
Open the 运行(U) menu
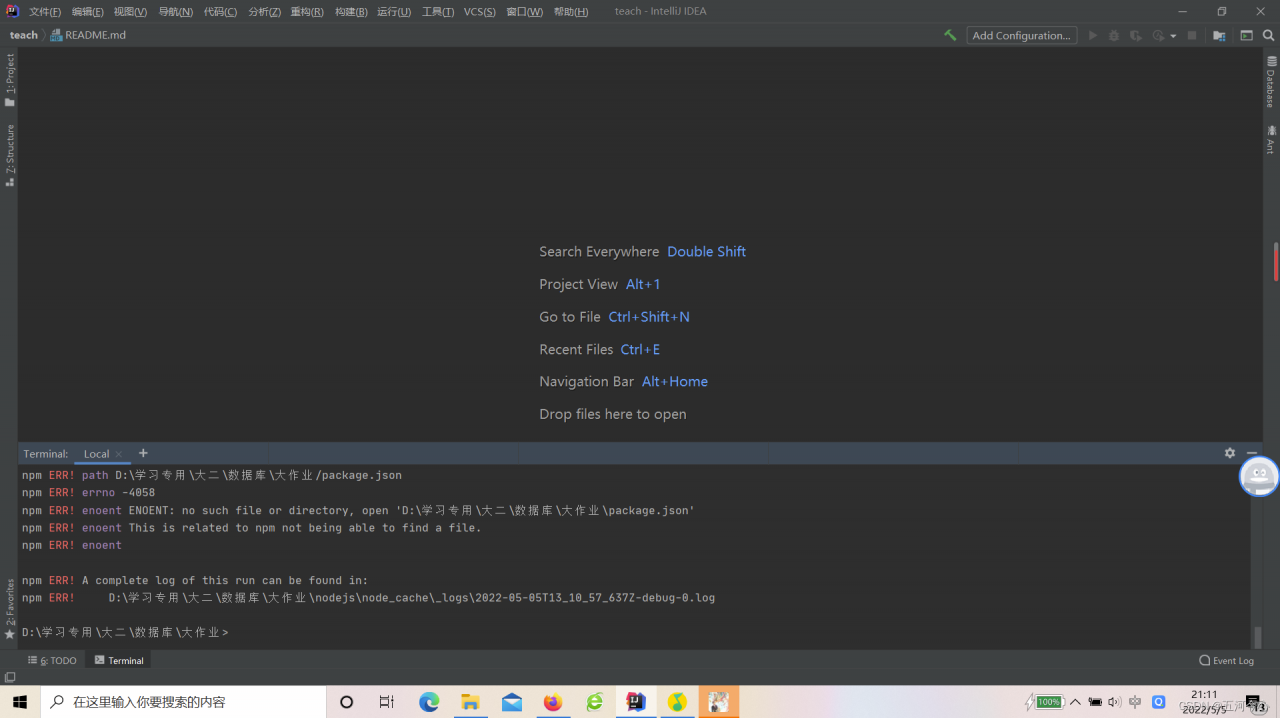point(394,11)
